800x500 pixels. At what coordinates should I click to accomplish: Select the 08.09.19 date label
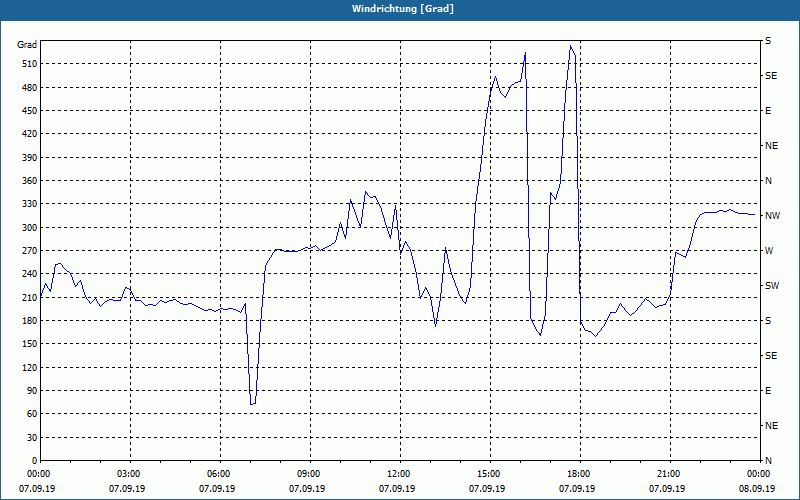pyautogui.click(x=757, y=489)
